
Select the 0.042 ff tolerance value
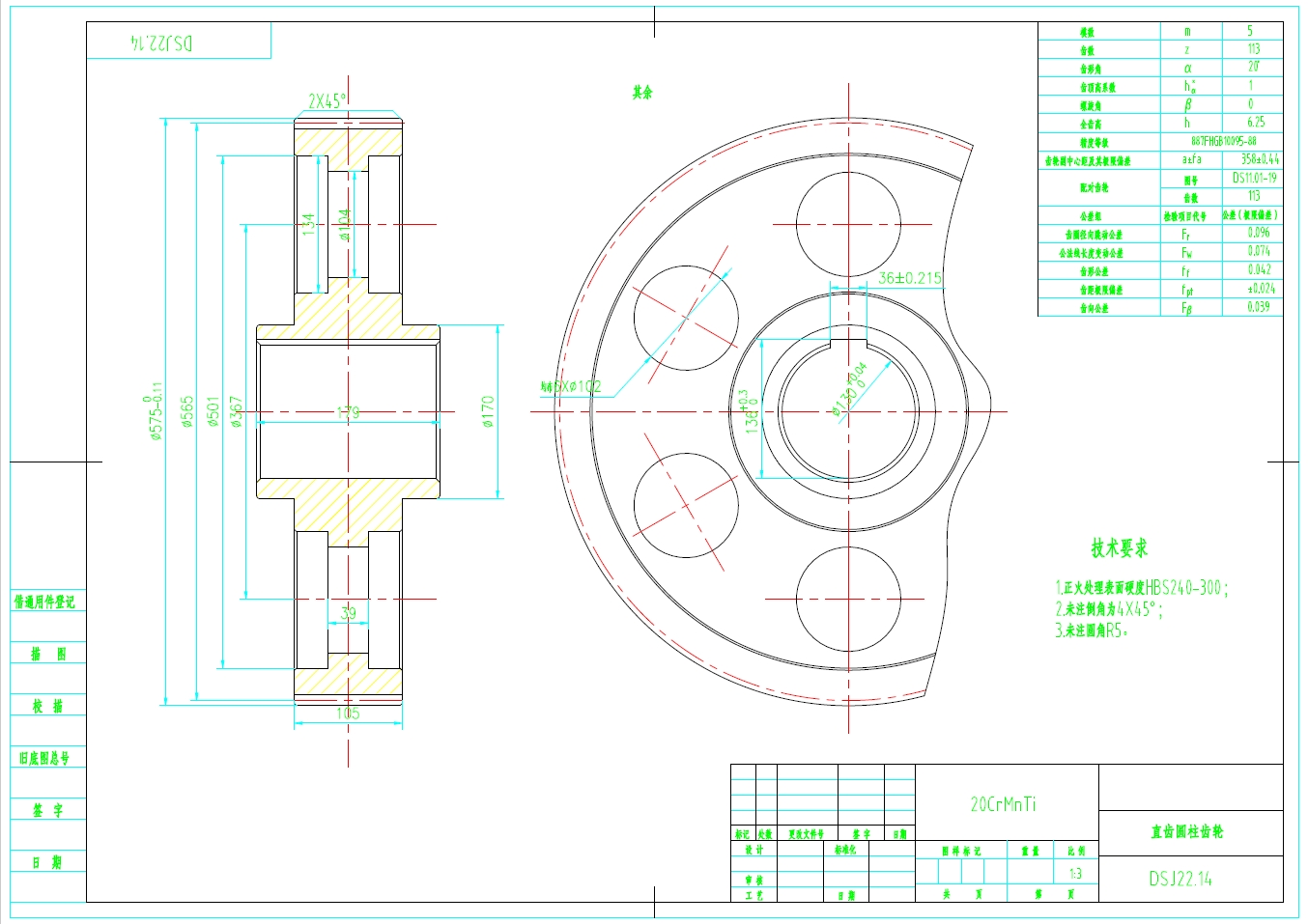1259,269
